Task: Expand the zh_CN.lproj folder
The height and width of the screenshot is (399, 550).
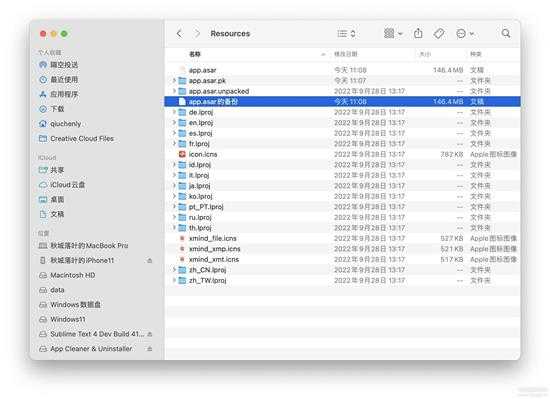Action: click(x=174, y=270)
